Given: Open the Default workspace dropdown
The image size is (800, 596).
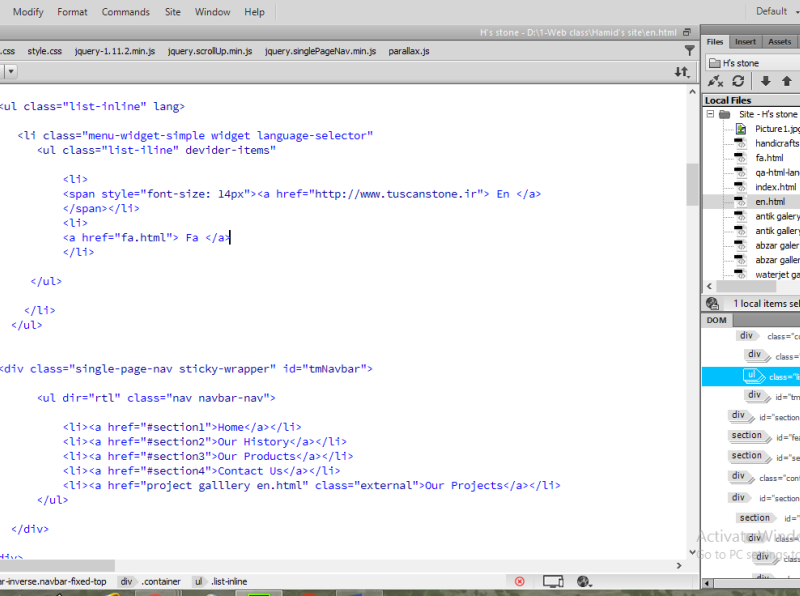Looking at the screenshot, I should click(x=777, y=12).
